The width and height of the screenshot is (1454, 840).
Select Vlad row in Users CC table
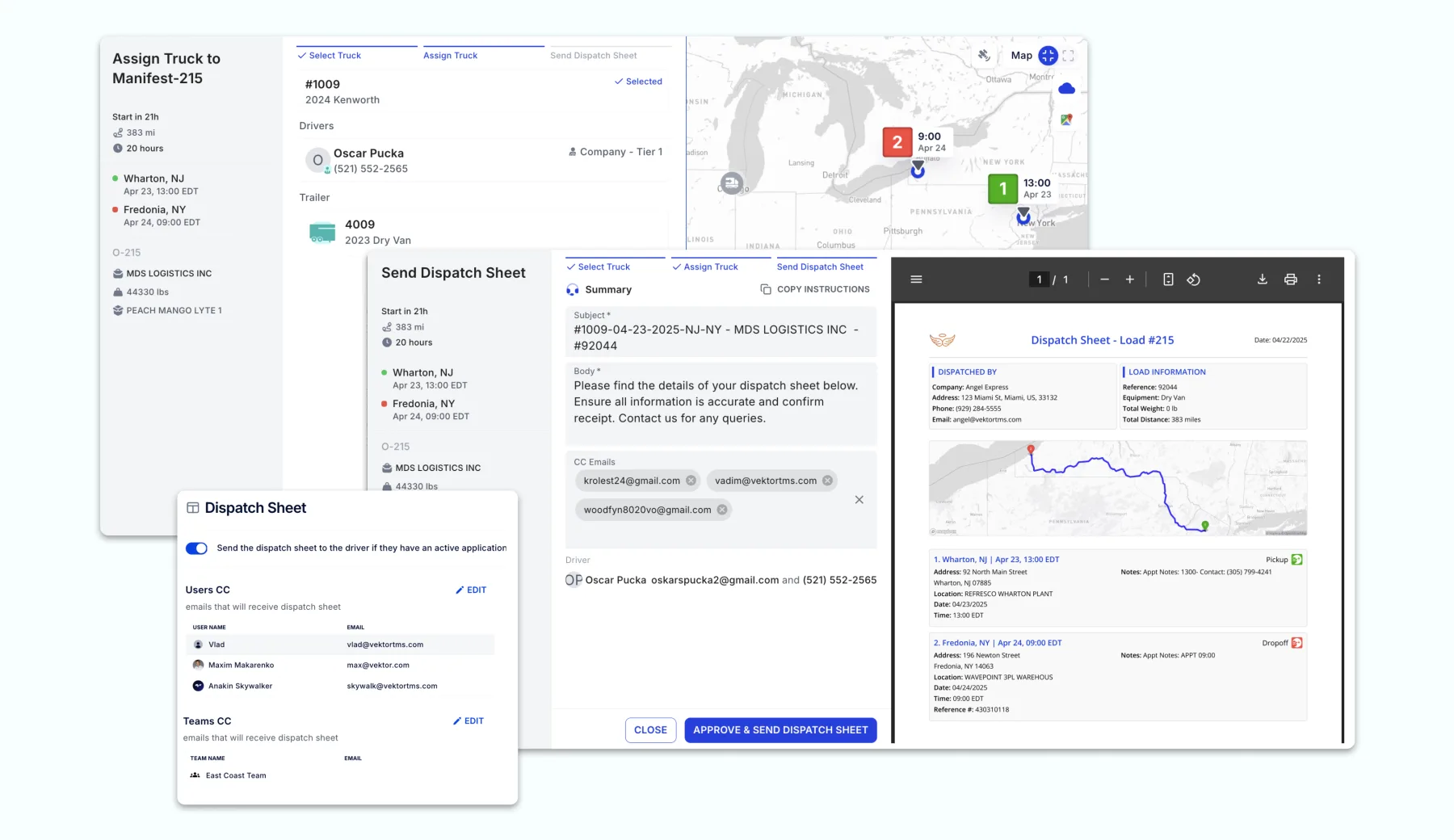pos(339,645)
